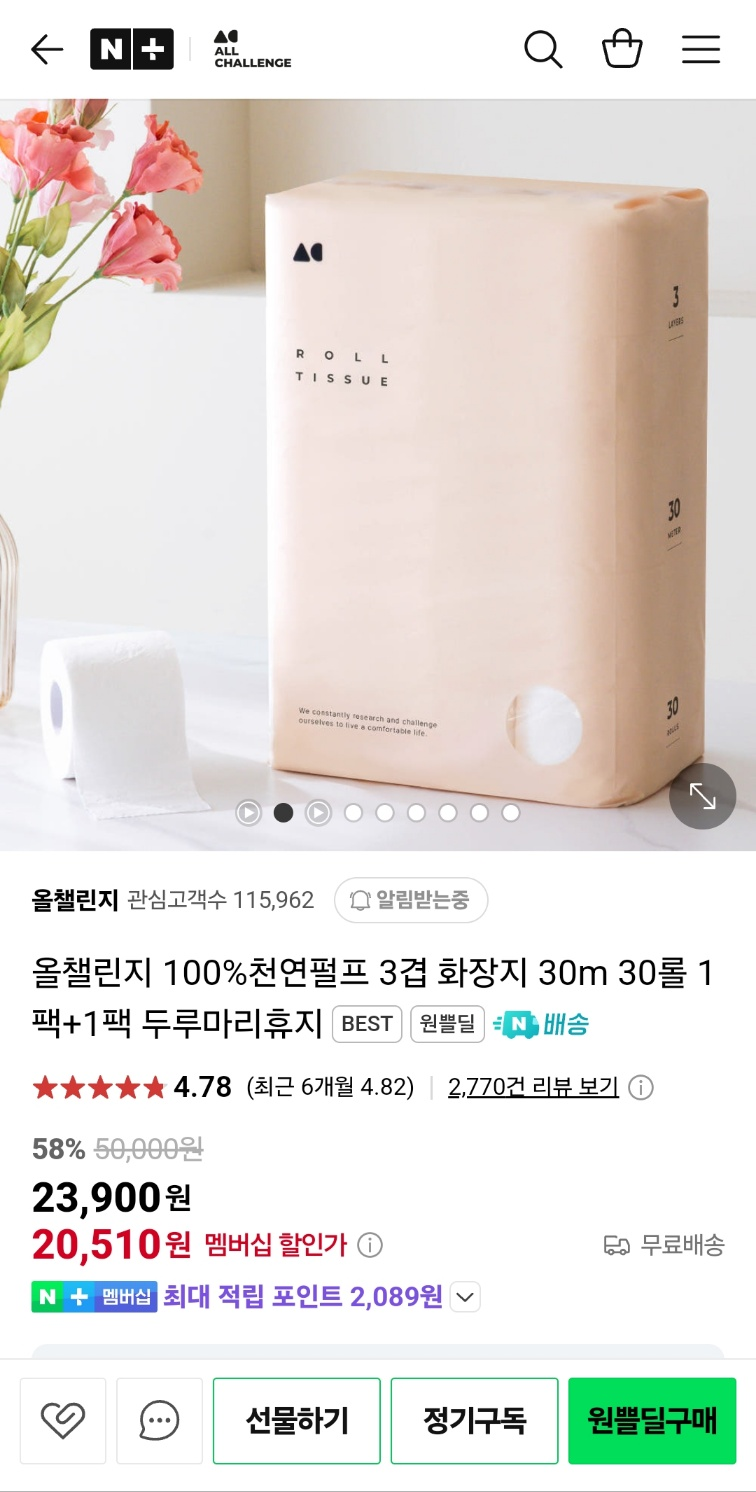Image resolution: width=756 pixels, height=1492 pixels.
Task: Play the first video slide indicator
Action: (248, 812)
